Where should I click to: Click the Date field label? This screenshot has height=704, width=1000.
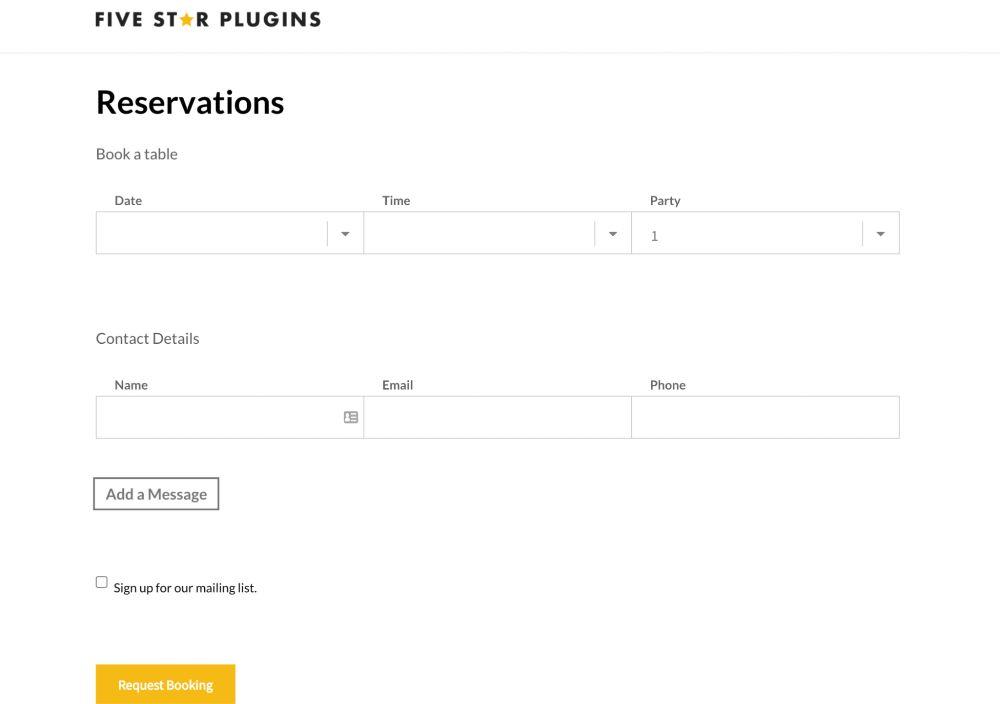[128, 200]
